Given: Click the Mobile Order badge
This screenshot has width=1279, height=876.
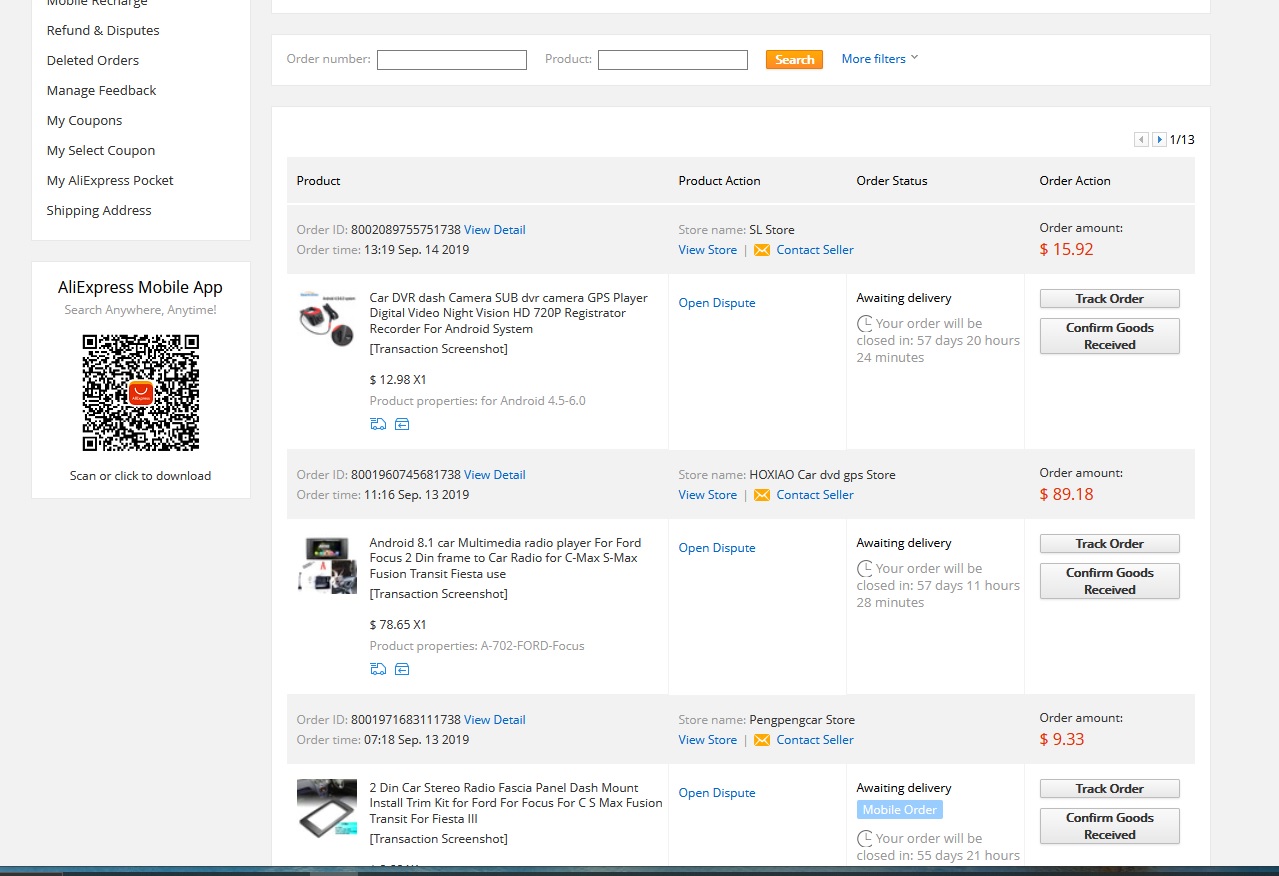Looking at the screenshot, I should (x=900, y=810).
